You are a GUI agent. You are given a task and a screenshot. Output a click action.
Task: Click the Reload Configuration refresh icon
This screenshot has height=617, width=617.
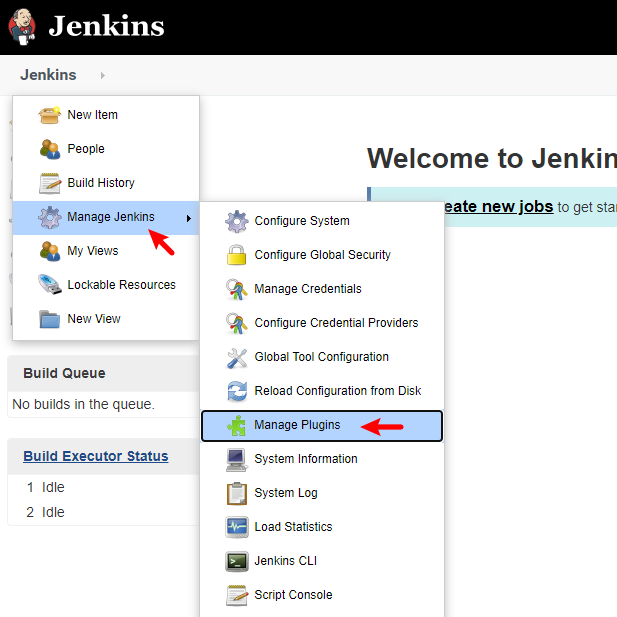(x=236, y=391)
